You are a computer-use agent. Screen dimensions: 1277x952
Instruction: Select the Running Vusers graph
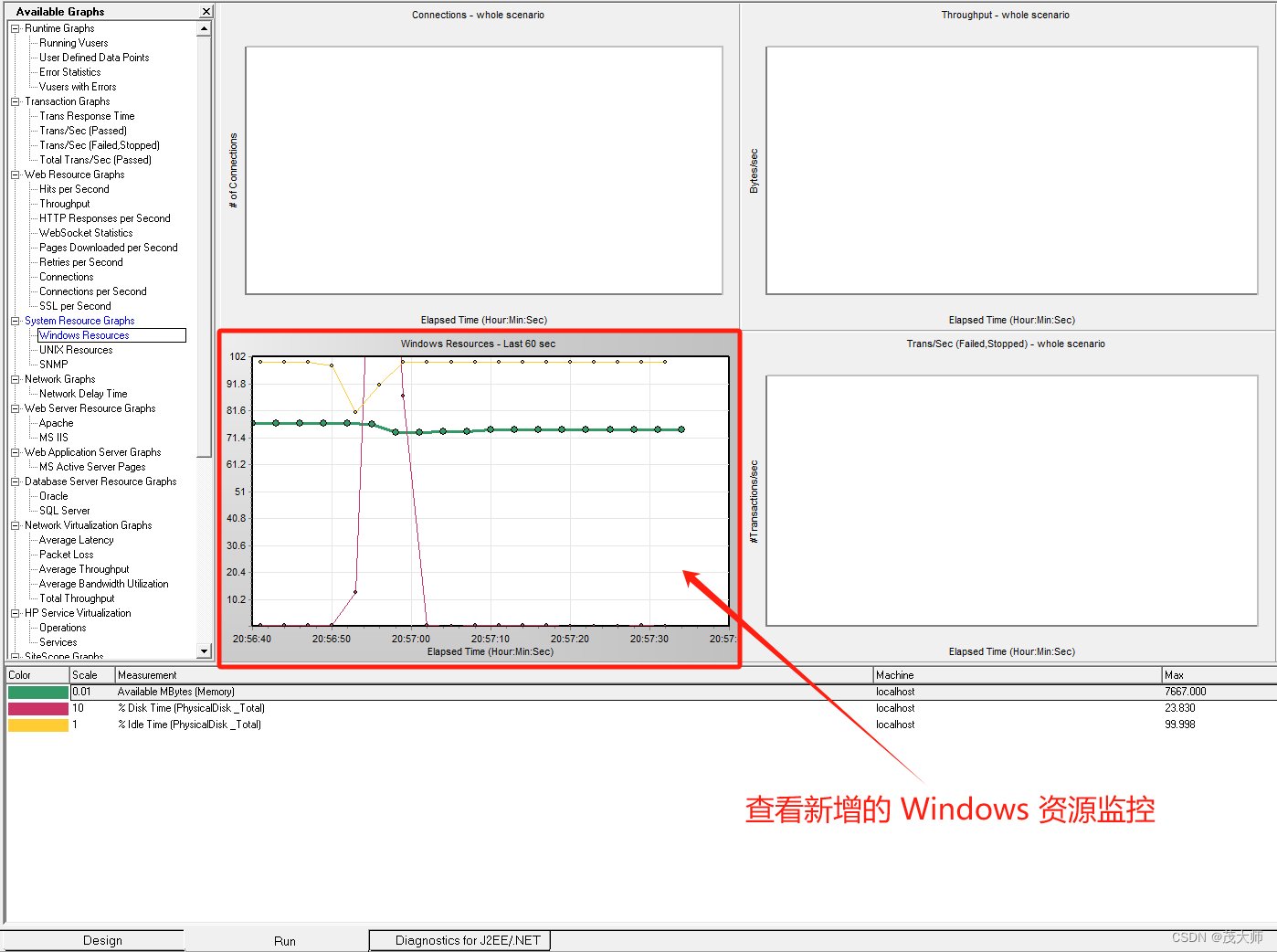click(76, 42)
